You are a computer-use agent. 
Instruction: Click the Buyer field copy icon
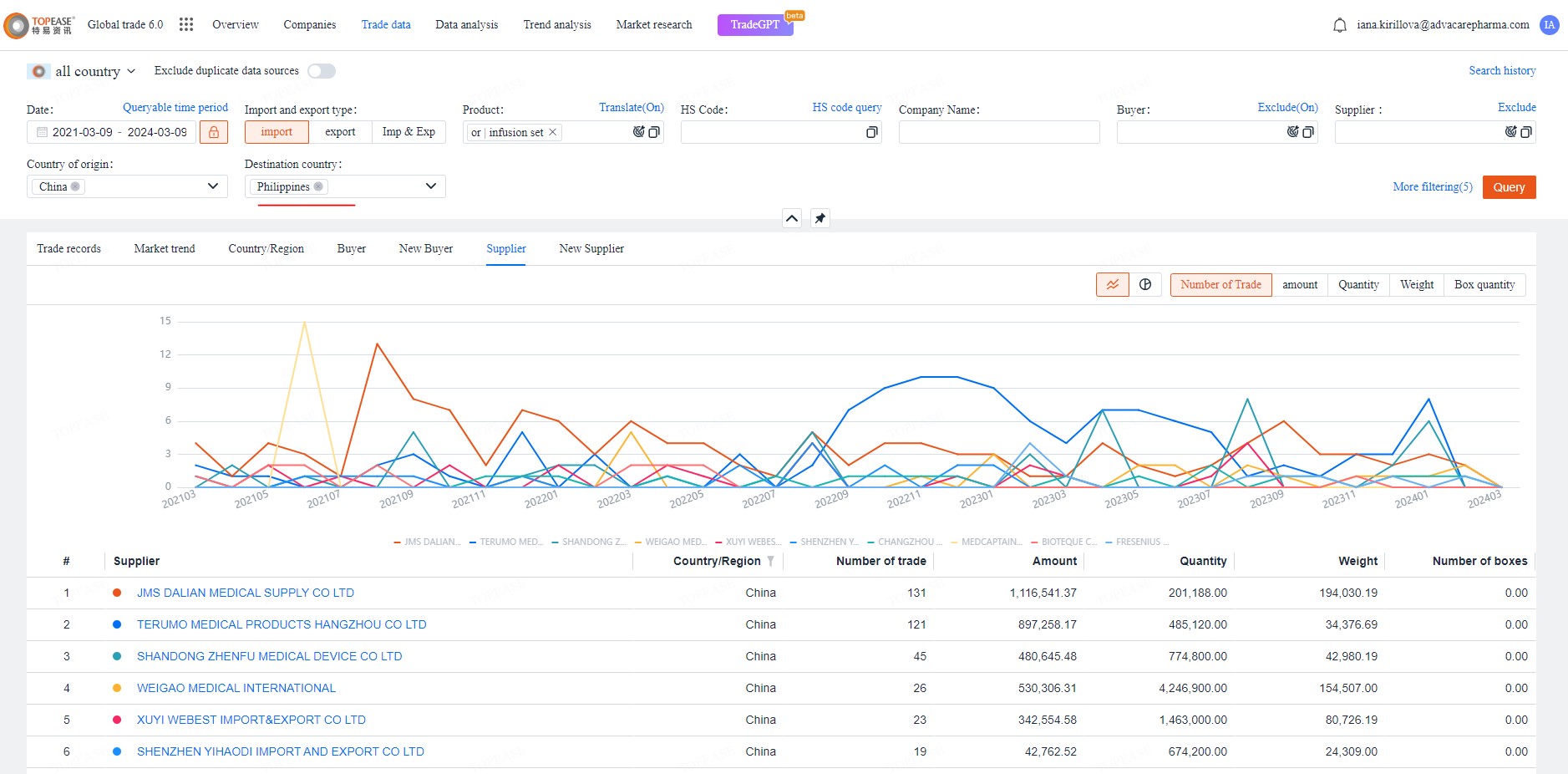[1308, 132]
